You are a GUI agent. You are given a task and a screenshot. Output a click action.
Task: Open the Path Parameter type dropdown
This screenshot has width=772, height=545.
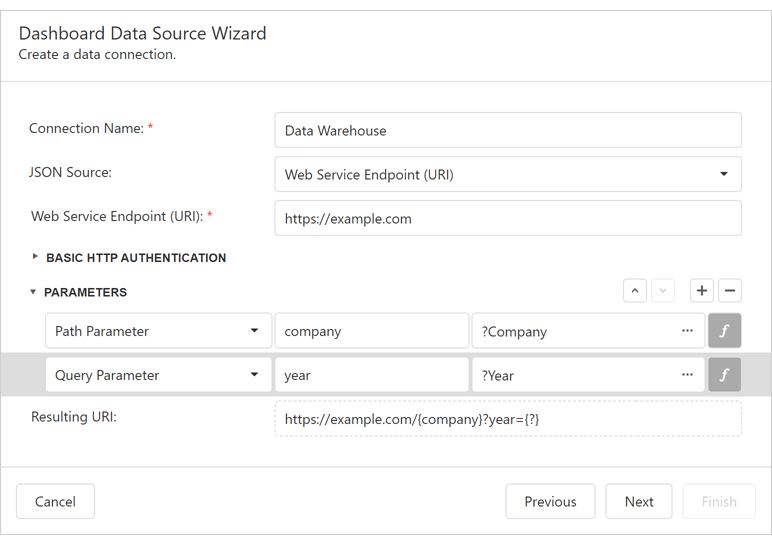pos(253,331)
